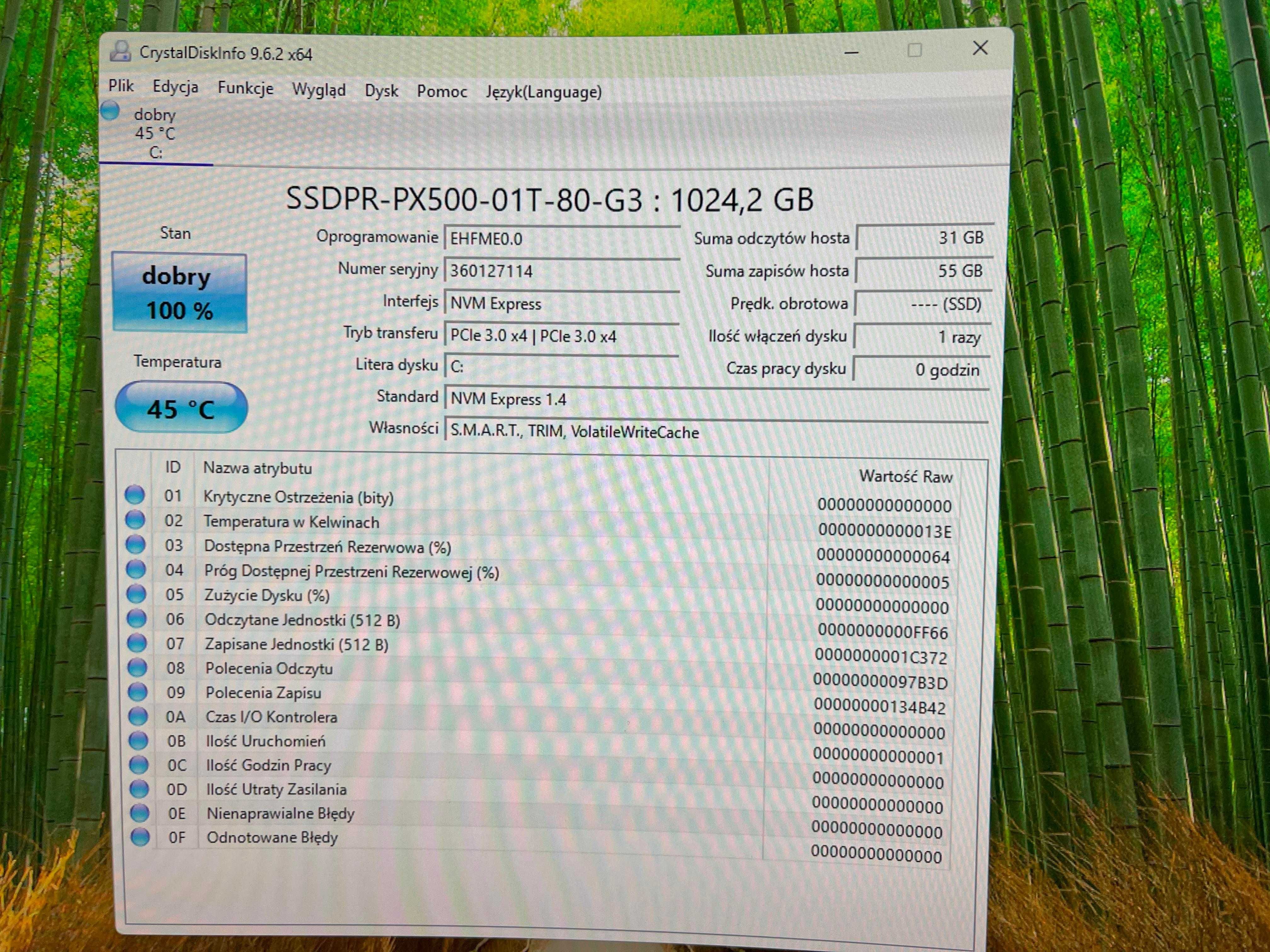The height and width of the screenshot is (952, 1270).
Task: Click the ID column header
Action: (173, 467)
